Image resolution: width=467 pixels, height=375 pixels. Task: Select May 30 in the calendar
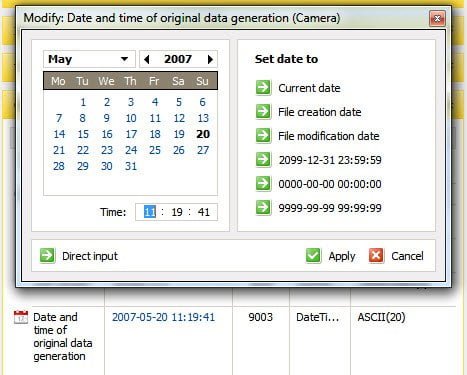point(107,166)
